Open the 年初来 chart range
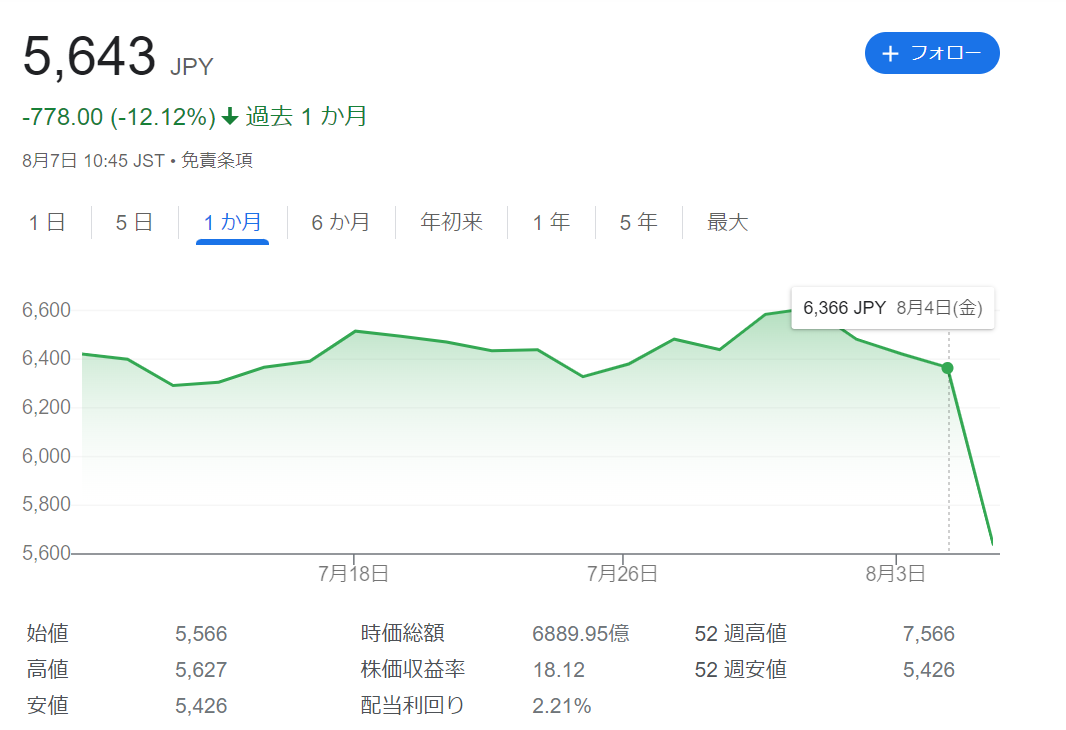This screenshot has height=730, width=1066. [x=451, y=222]
